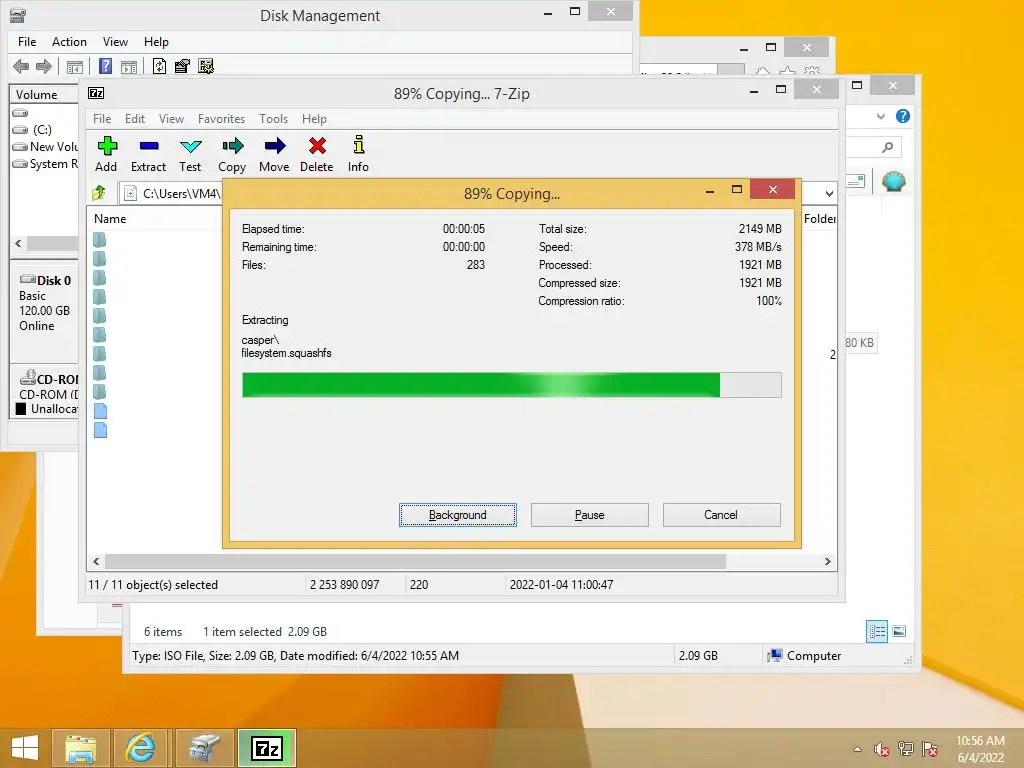Open 7-Zip Help menu
Viewport: 1024px width, 768px height.
(x=314, y=119)
